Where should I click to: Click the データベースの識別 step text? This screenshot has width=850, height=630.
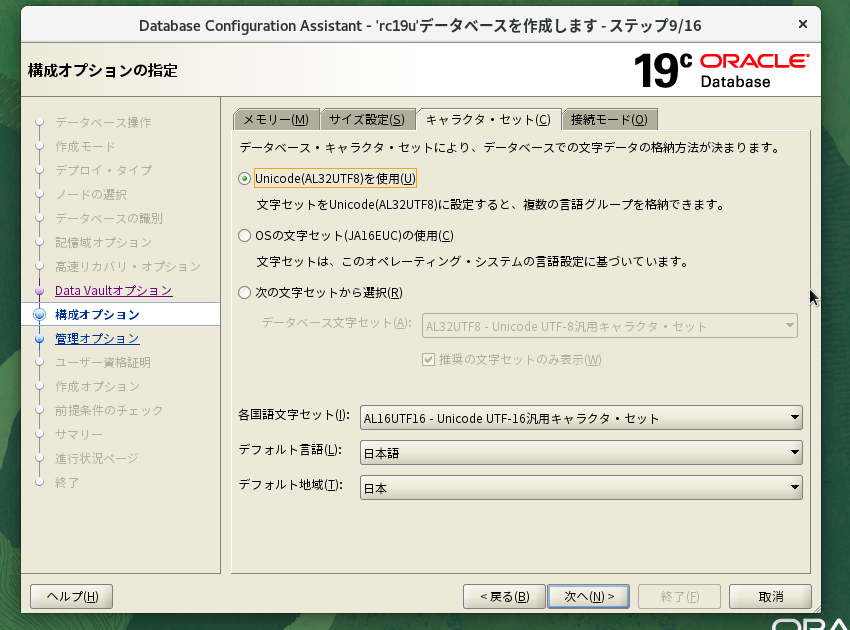[x=109, y=218]
